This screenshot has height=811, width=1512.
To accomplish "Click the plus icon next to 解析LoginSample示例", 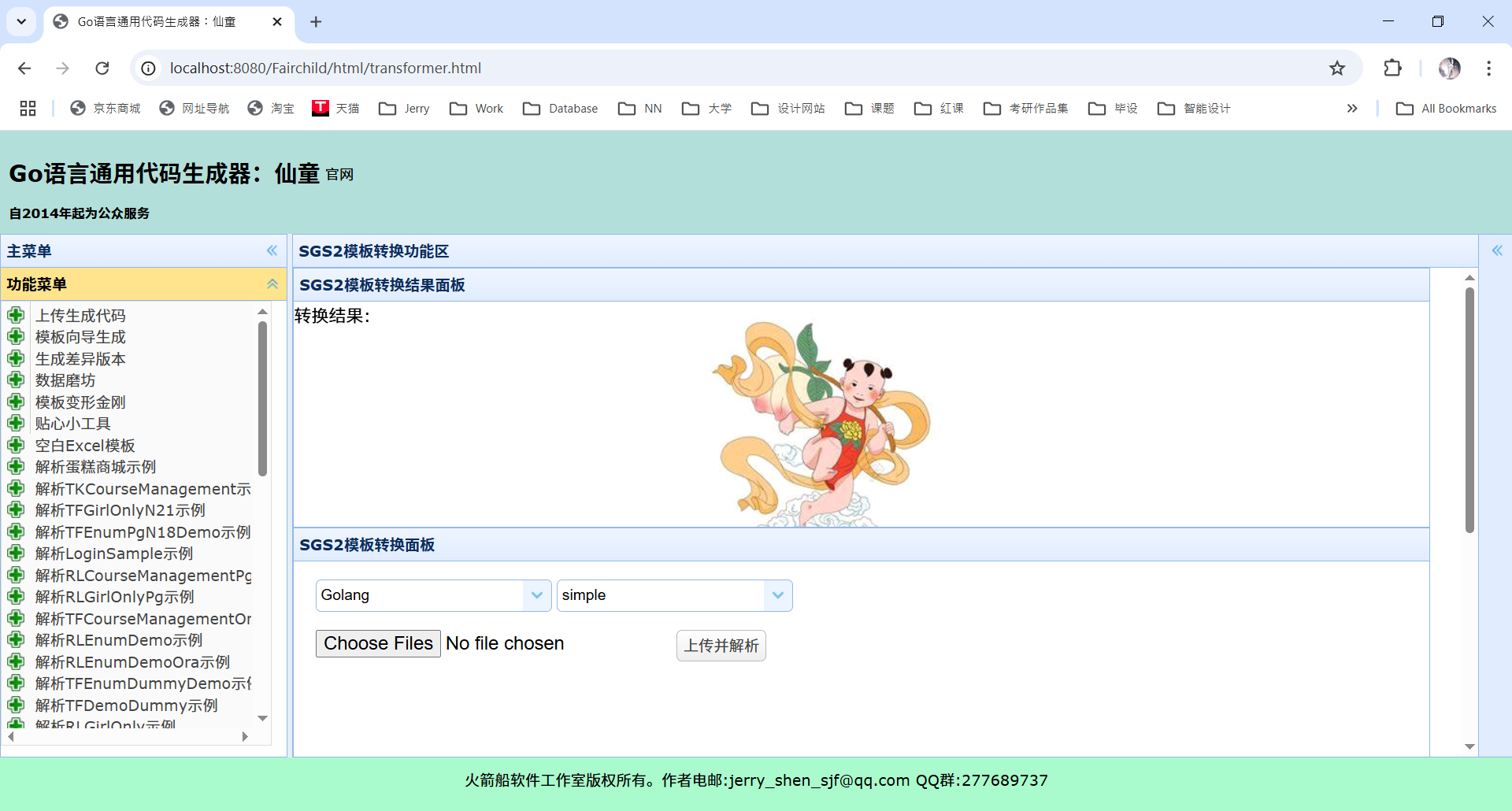I will click(16, 554).
